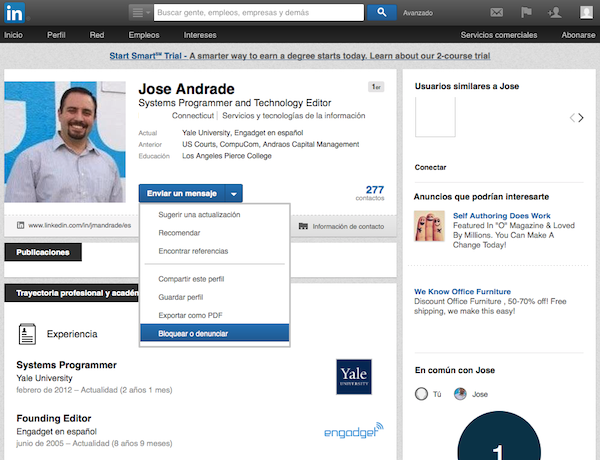Click the magnifier search button
This screenshot has height=460, width=600.
(382, 13)
